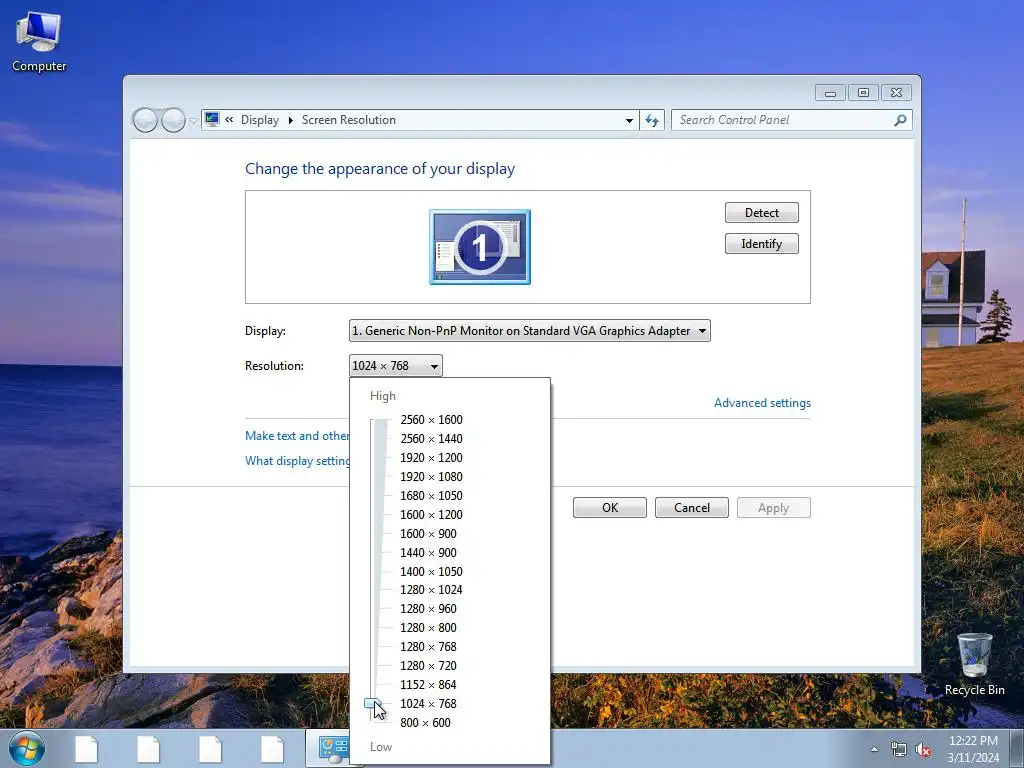Select 1440 × 900 resolution
The image size is (1024, 768).
(x=428, y=552)
